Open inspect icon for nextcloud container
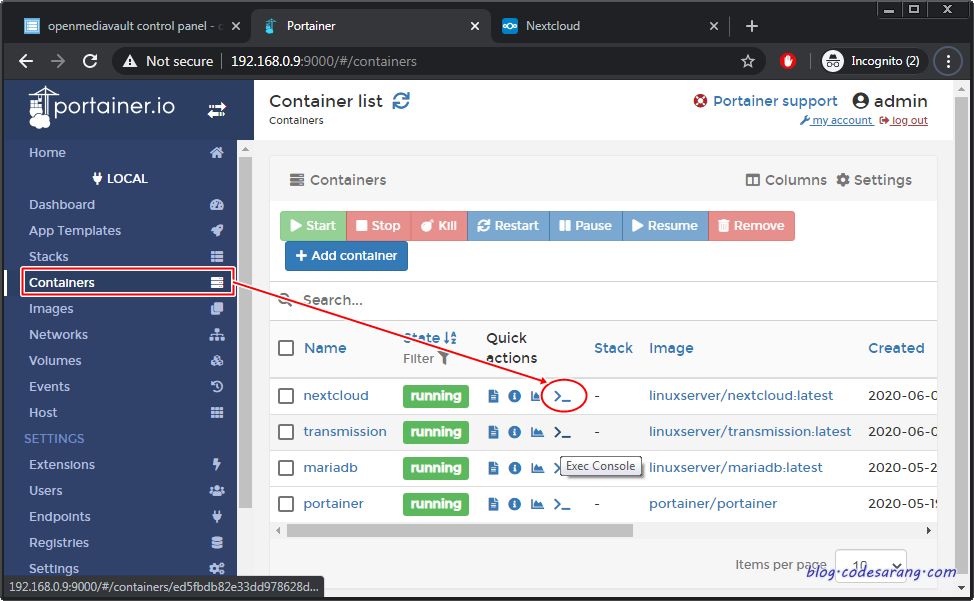The width and height of the screenshot is (974, 601). point(514,396)
